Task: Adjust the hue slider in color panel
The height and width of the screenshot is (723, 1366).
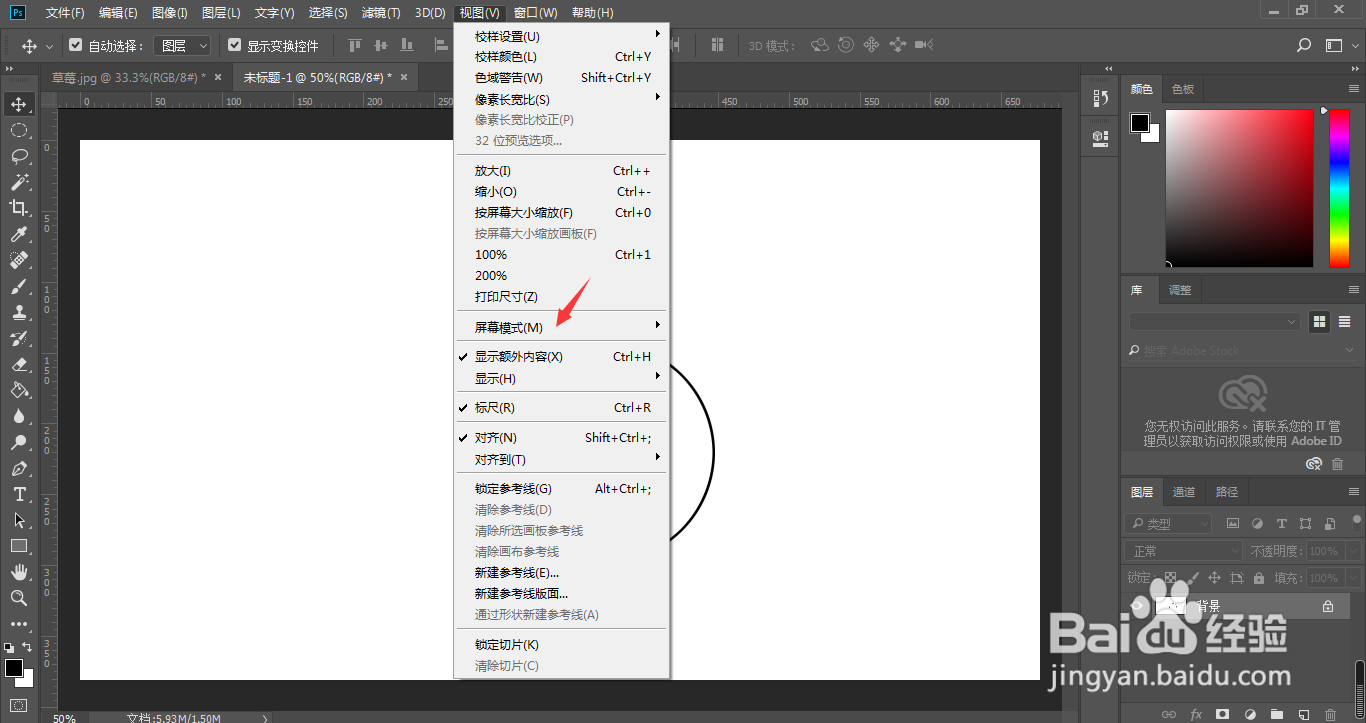Action: (1339, 188)
